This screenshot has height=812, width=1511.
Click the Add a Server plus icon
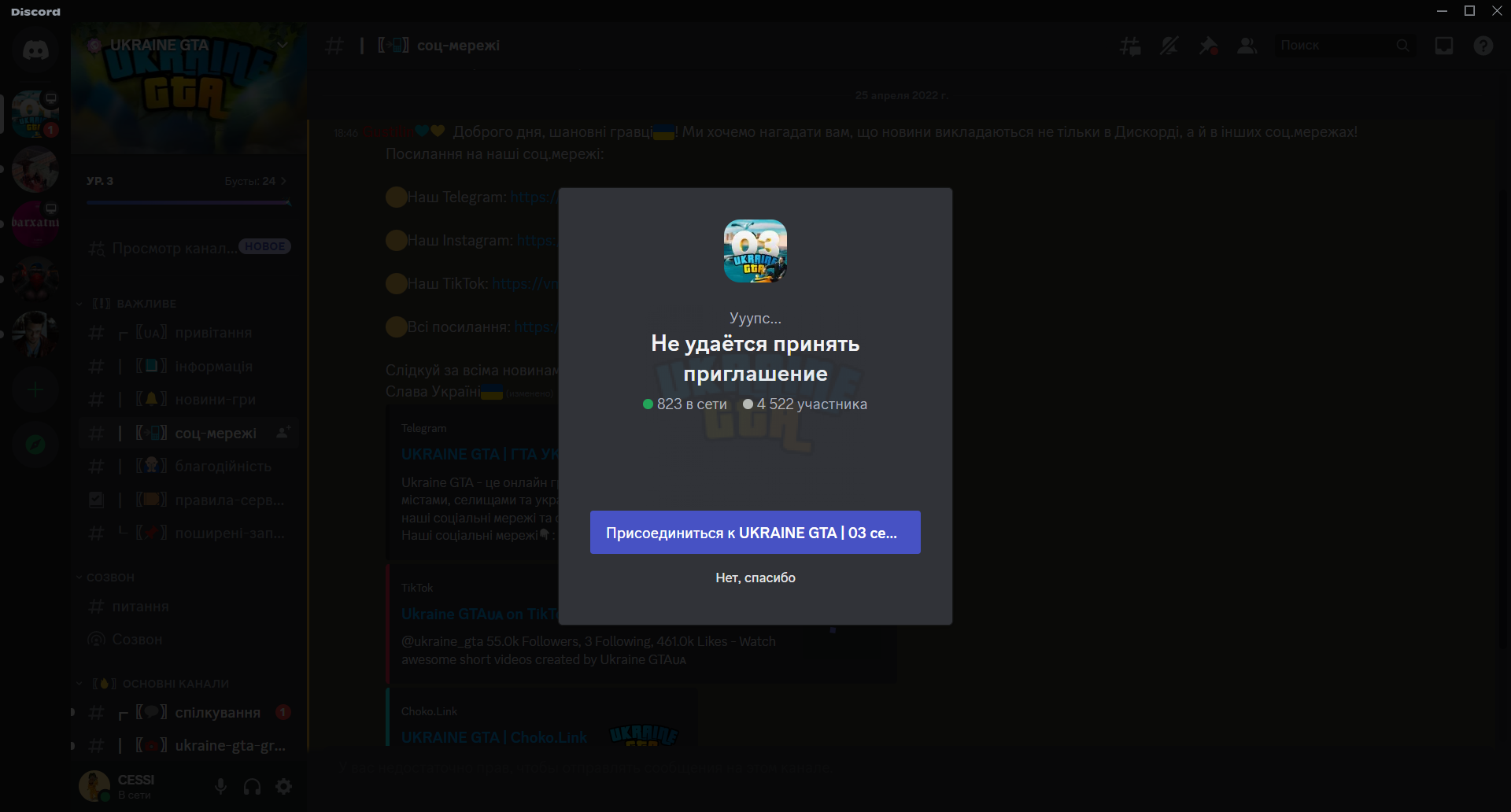[x=35, y=389]
